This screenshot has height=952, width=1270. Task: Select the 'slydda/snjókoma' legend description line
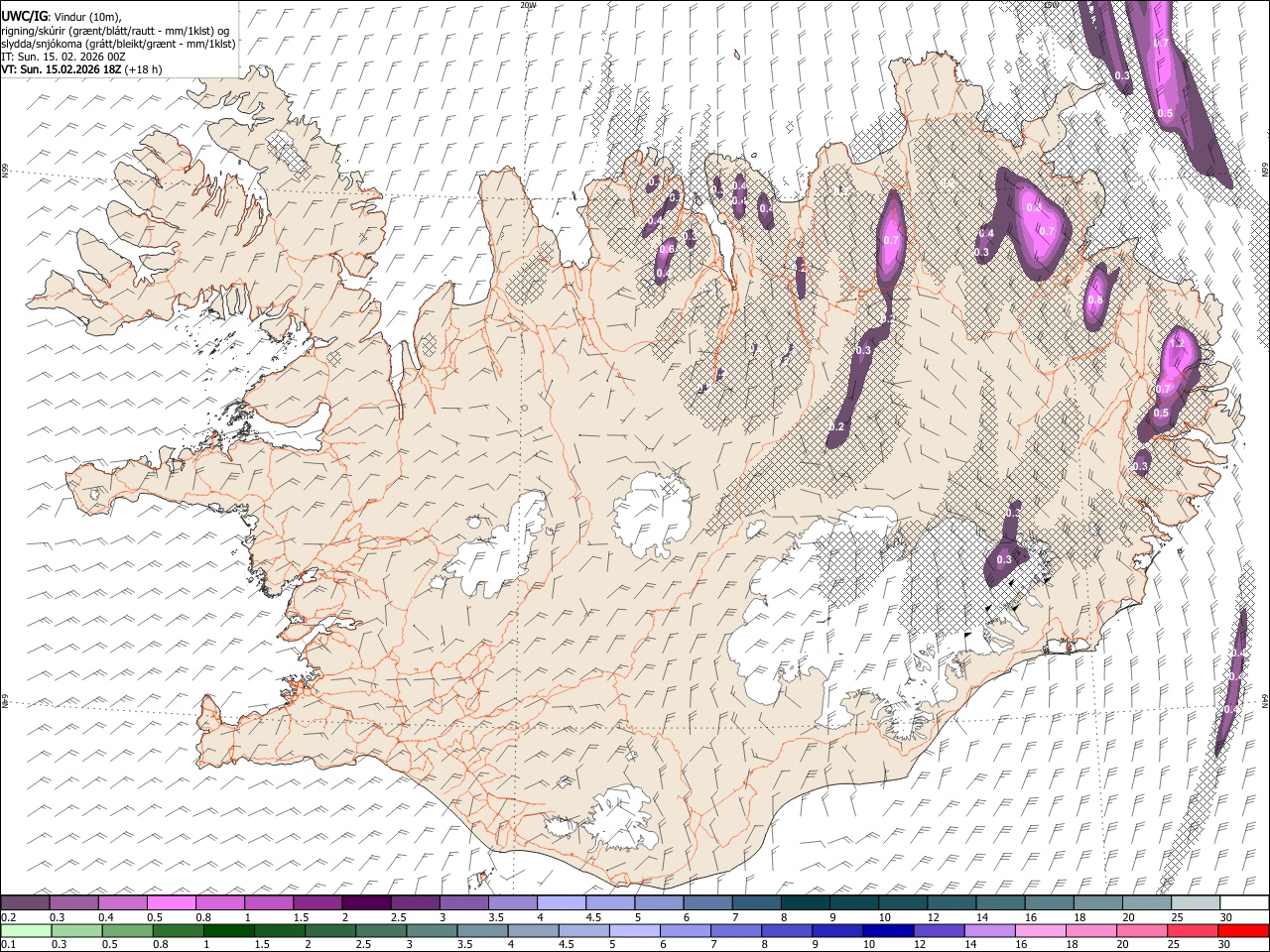(x=118, y=44)
